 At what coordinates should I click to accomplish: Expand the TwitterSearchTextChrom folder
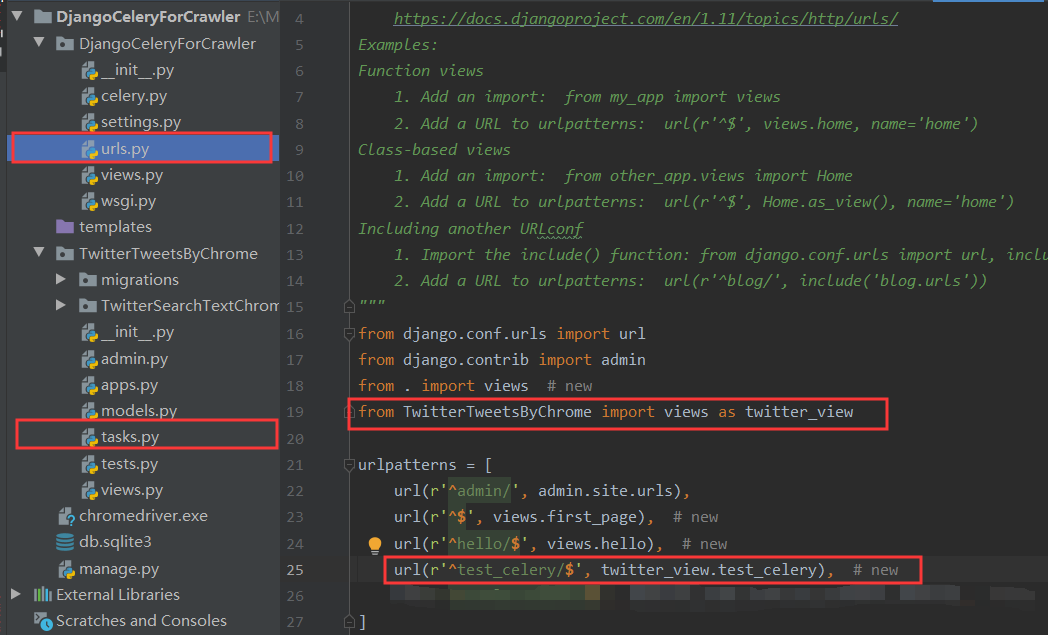61,305
